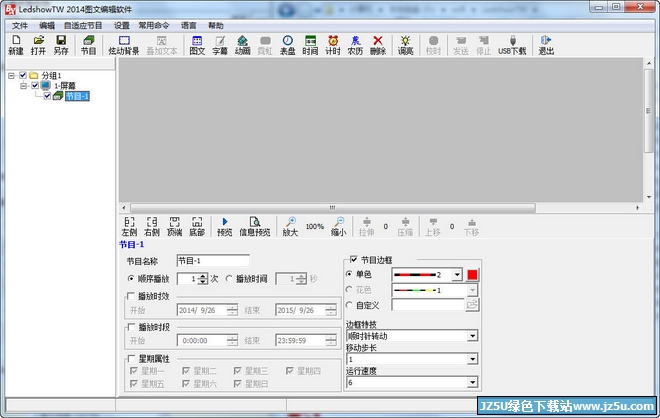660x418 pixels.
Task: Open the single-color border style dropdown
Action: pos(457,275)
